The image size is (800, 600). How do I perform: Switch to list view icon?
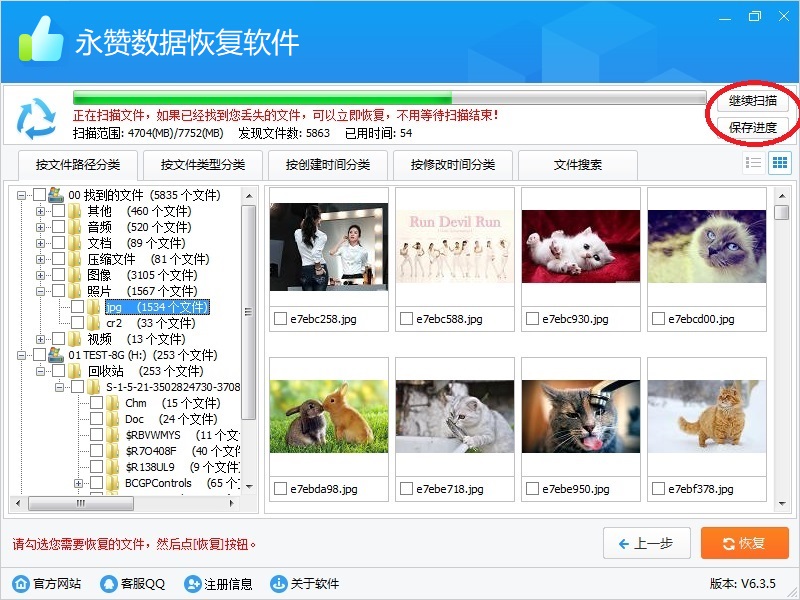coord(754,163)
